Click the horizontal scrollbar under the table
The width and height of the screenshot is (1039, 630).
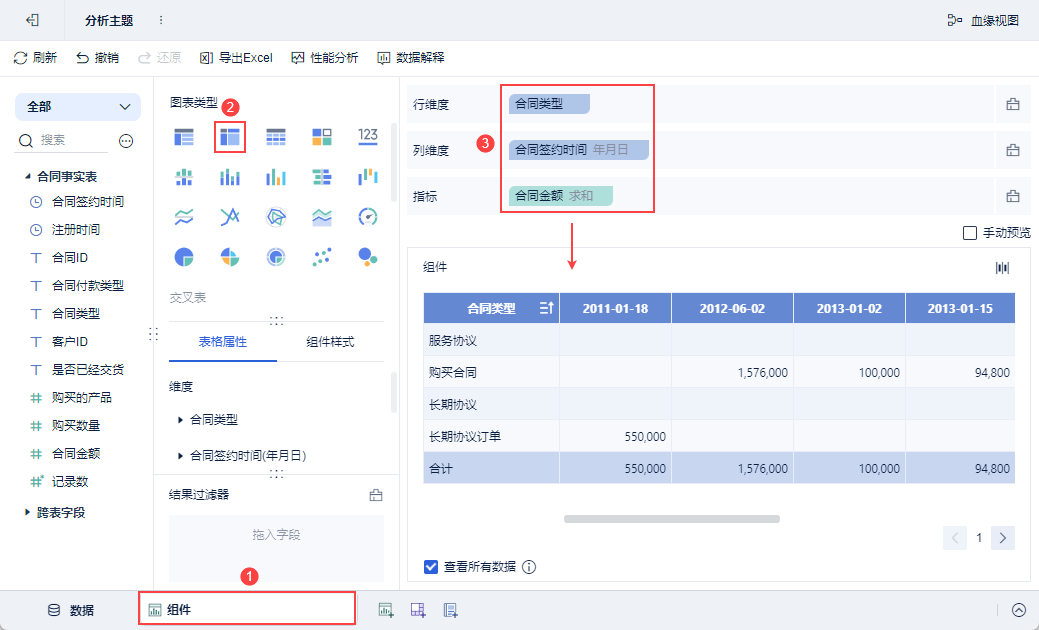tap(672, 519)
